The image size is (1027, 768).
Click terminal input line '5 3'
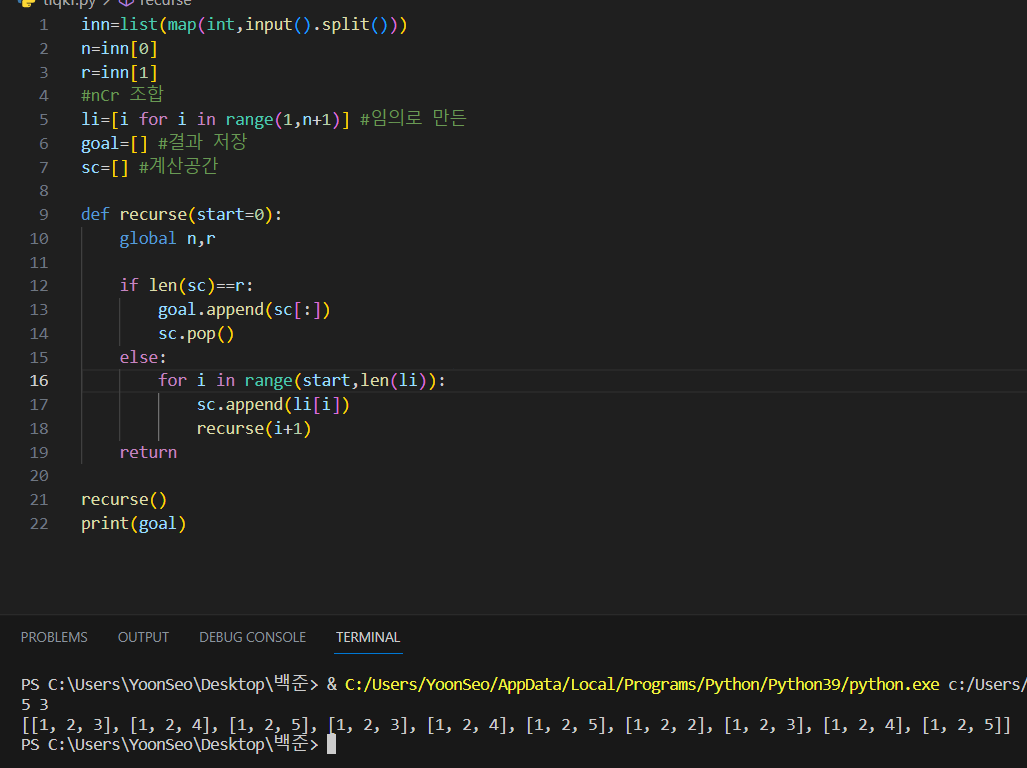click(x=35, y=704)
